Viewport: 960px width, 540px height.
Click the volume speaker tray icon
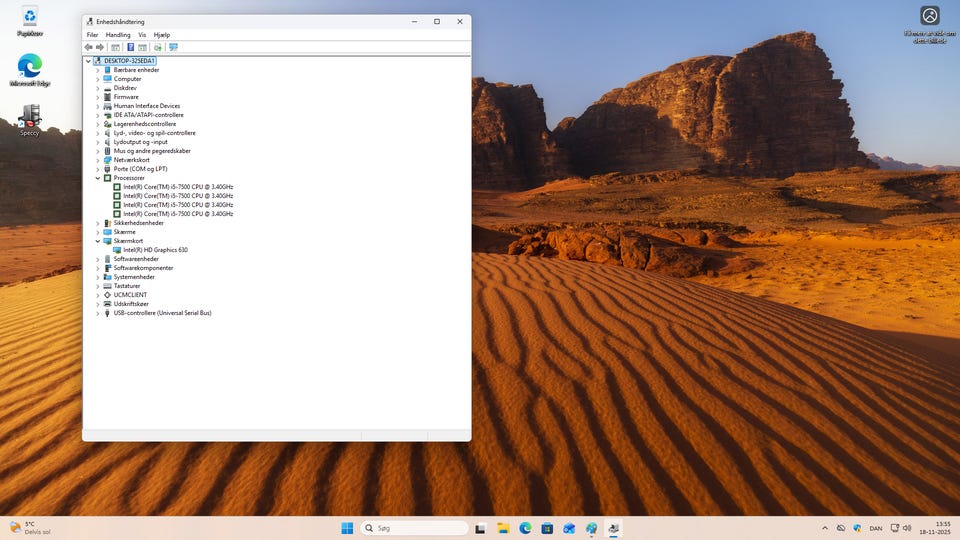pos(907,528)
